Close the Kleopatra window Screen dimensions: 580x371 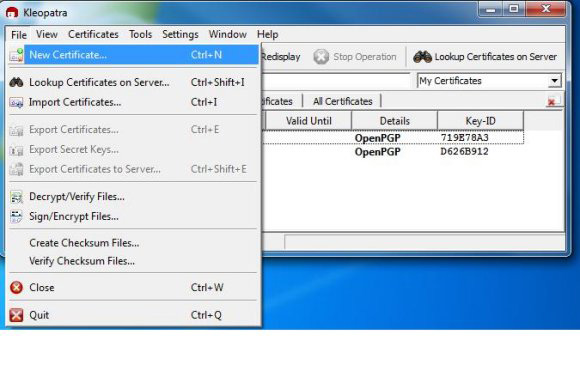click(x=545, y=9)
